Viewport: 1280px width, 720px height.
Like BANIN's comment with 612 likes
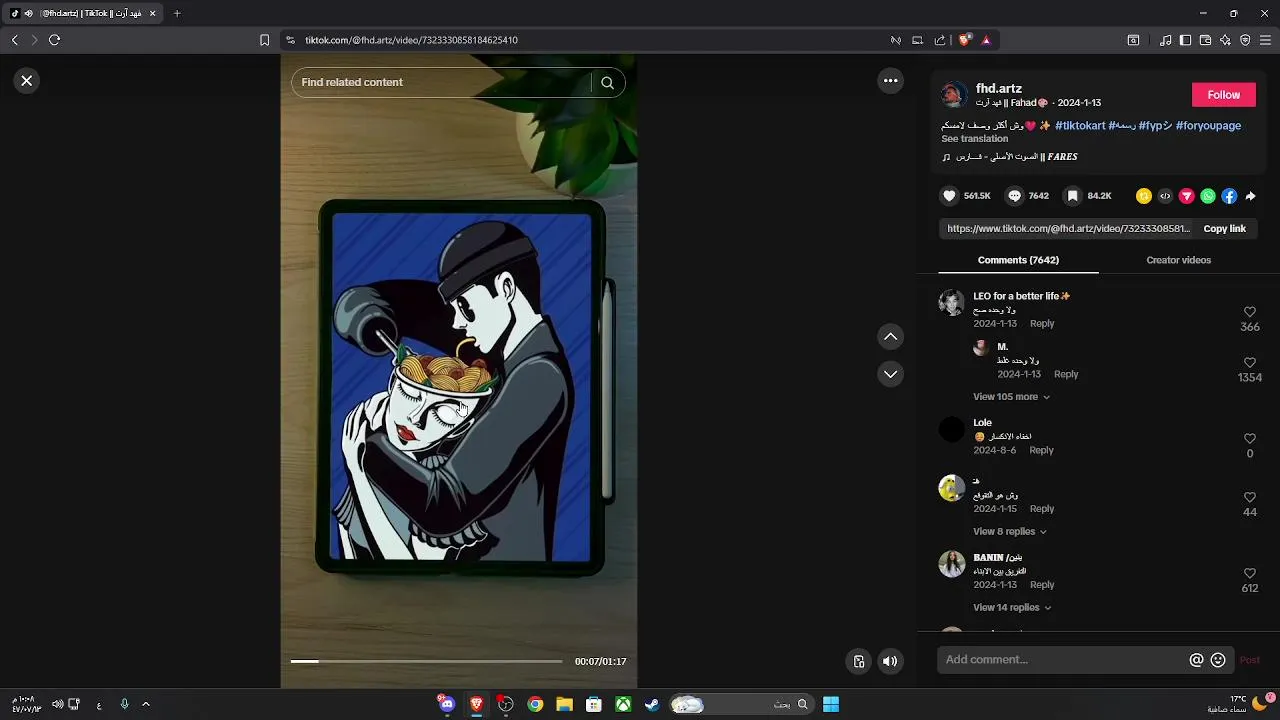click(1249, 574)
